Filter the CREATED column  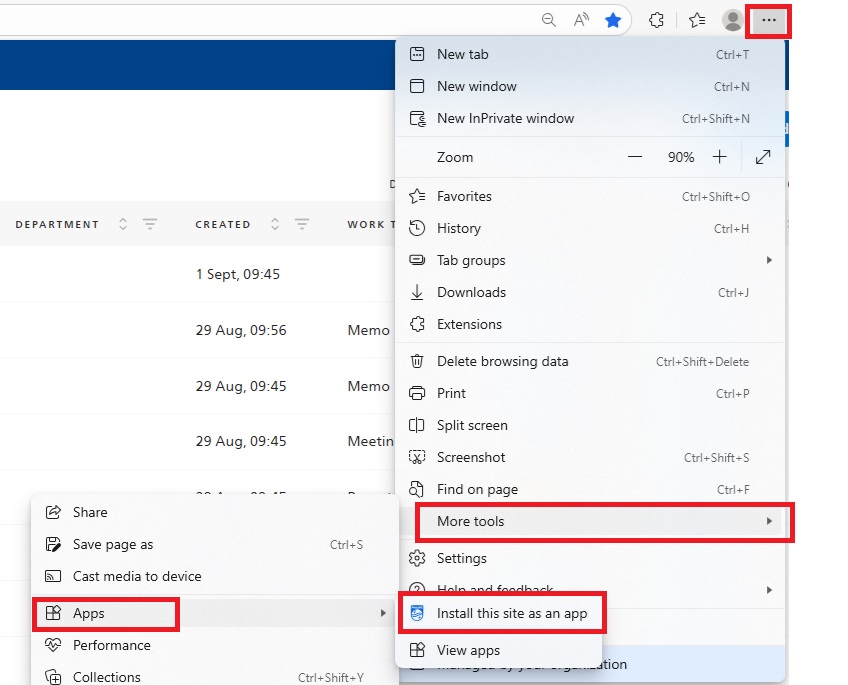(x=302, y=224)
